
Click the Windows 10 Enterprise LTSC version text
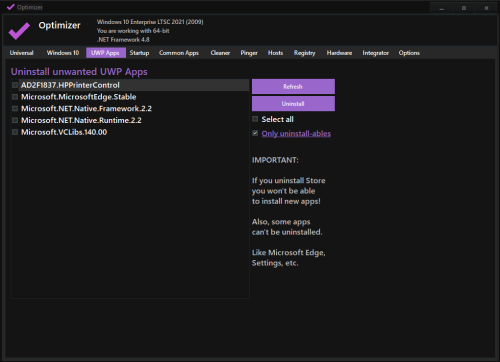click(150, 22)
